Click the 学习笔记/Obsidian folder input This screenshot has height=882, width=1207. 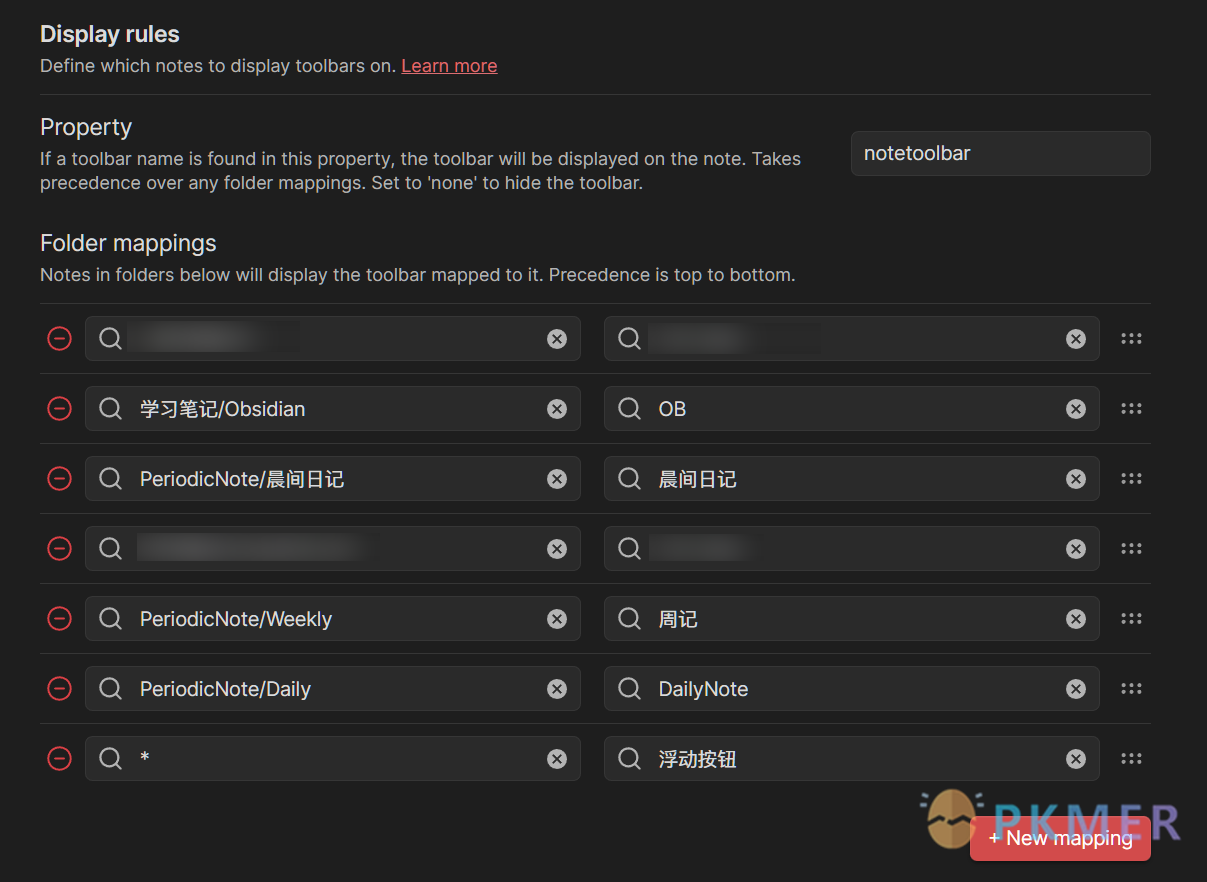click(x=330, y=409)
